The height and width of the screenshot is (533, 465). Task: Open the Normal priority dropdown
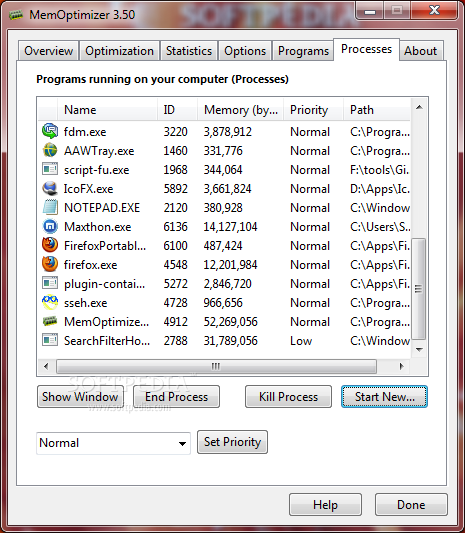click(x=113, y=443)
